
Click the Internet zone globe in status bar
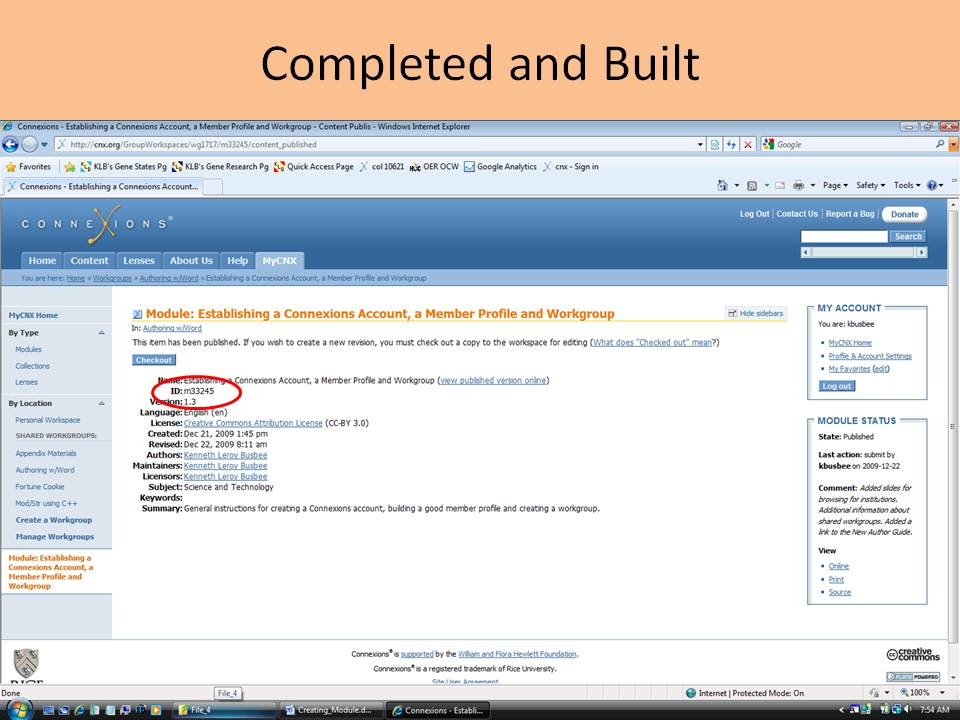[x=691, y=693]
